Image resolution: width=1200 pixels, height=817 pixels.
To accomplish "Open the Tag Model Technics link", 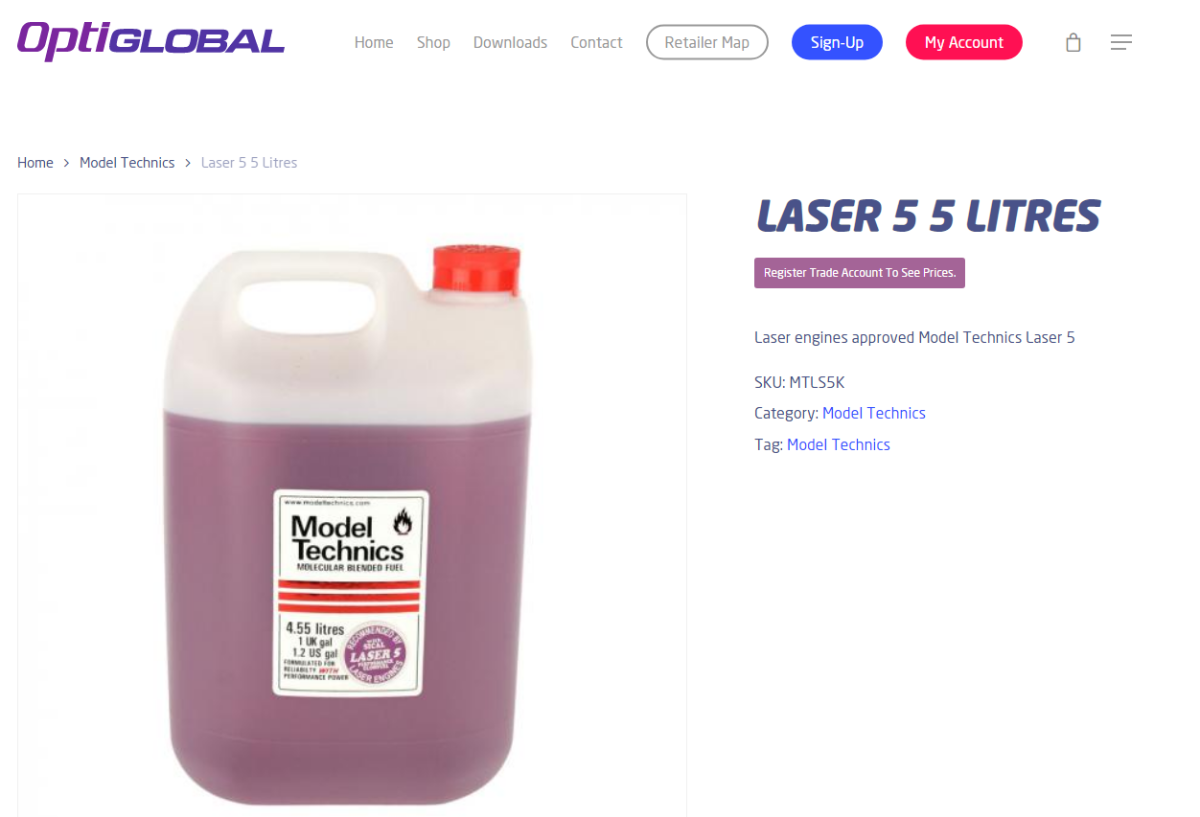I will (838, 444).
